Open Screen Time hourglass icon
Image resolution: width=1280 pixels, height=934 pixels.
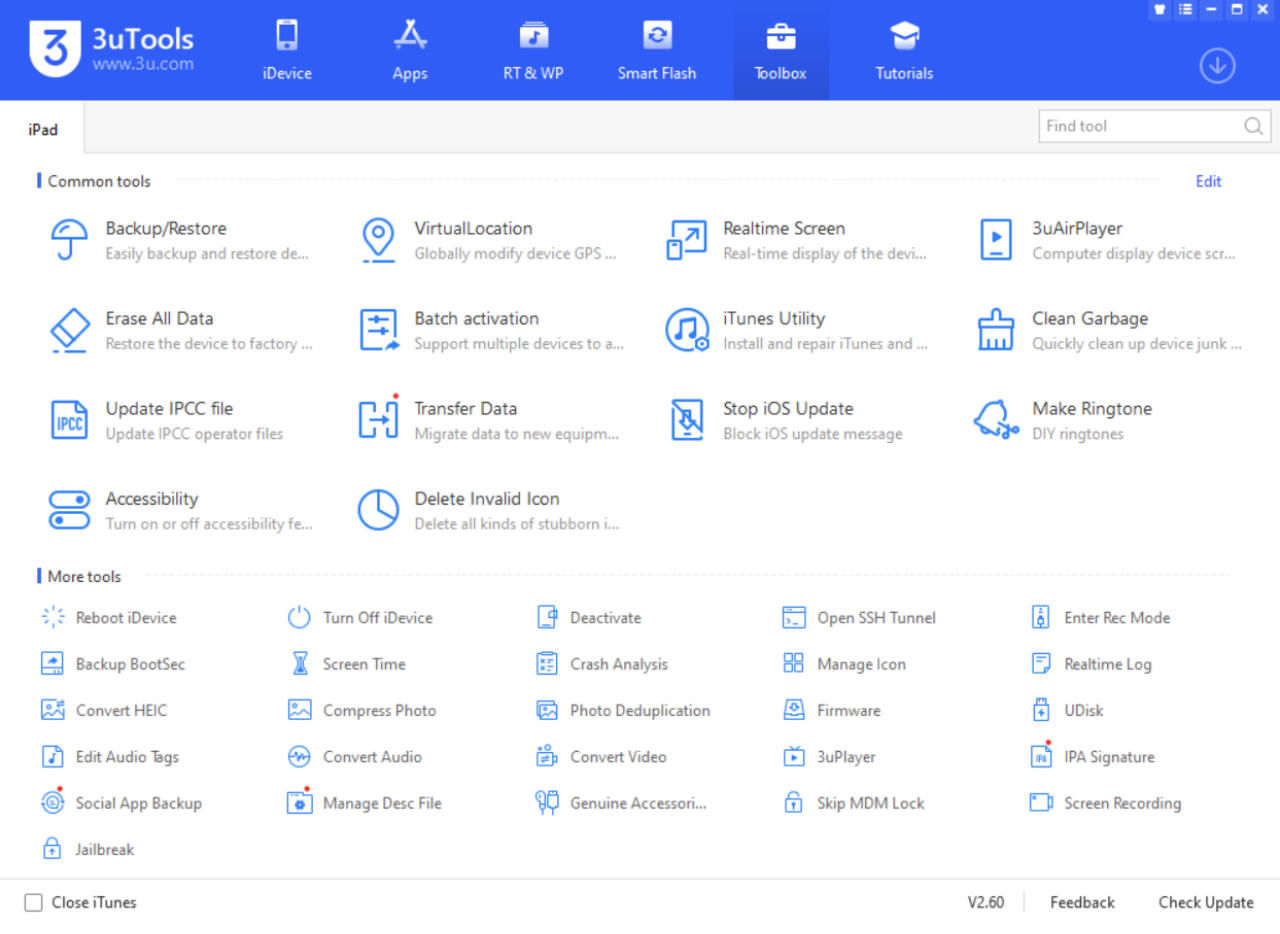coord(300,663)
